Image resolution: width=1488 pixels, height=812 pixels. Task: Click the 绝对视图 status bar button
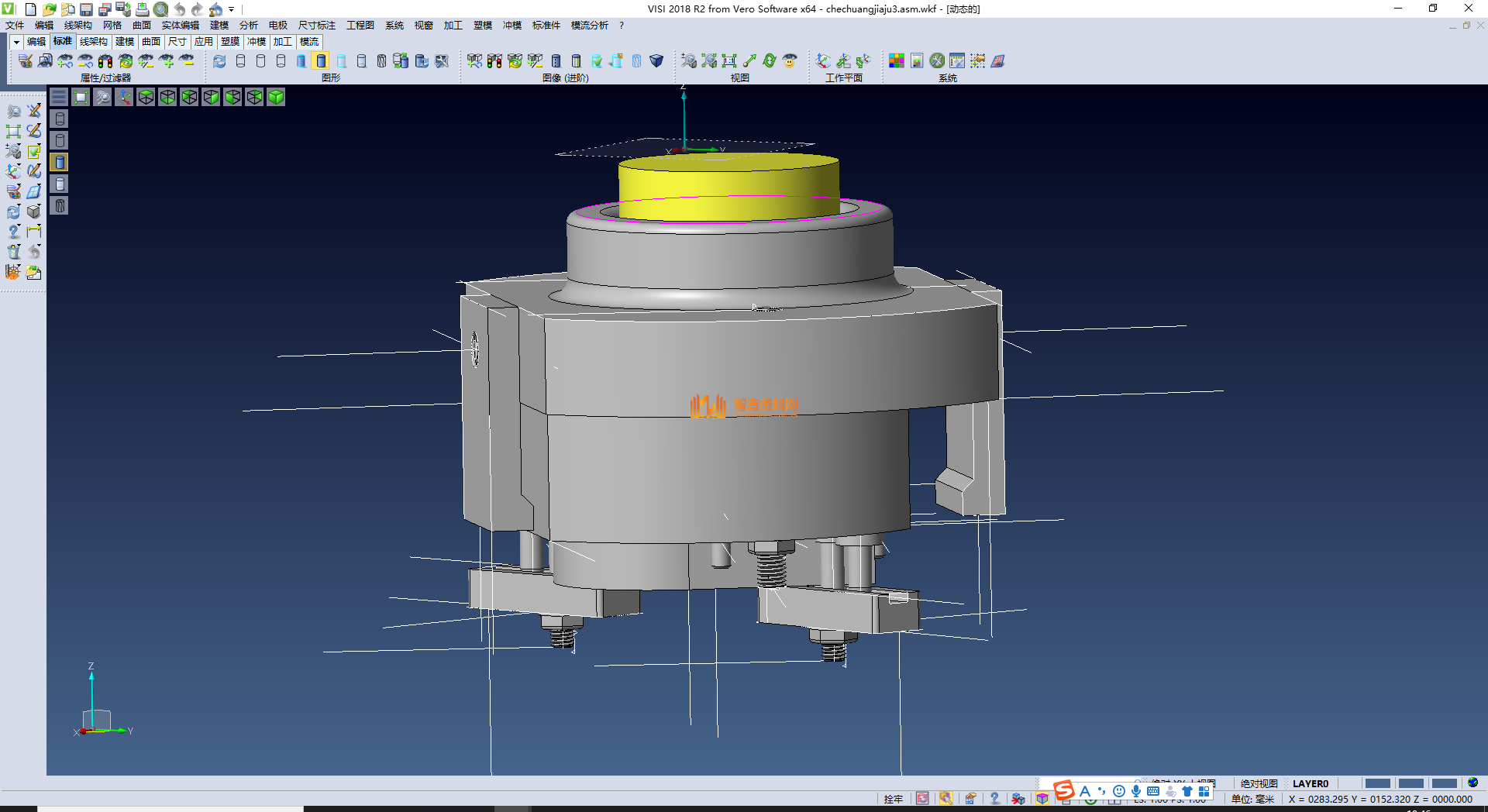pos(1259,783)
